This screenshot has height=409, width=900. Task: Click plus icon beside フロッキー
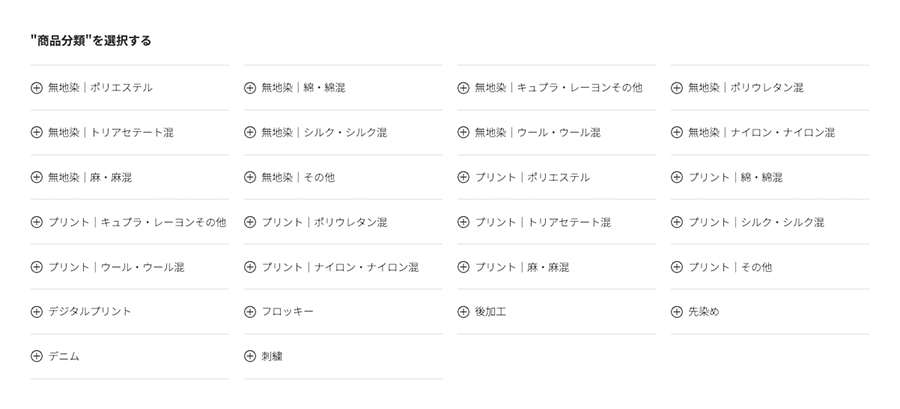[250, 311]
